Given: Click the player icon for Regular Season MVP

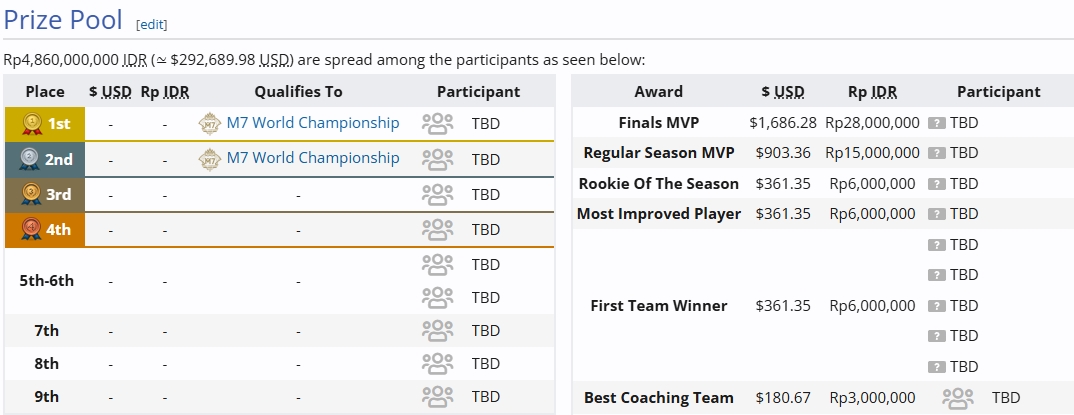Looking at the screenshot, I should tap(937, 153).
